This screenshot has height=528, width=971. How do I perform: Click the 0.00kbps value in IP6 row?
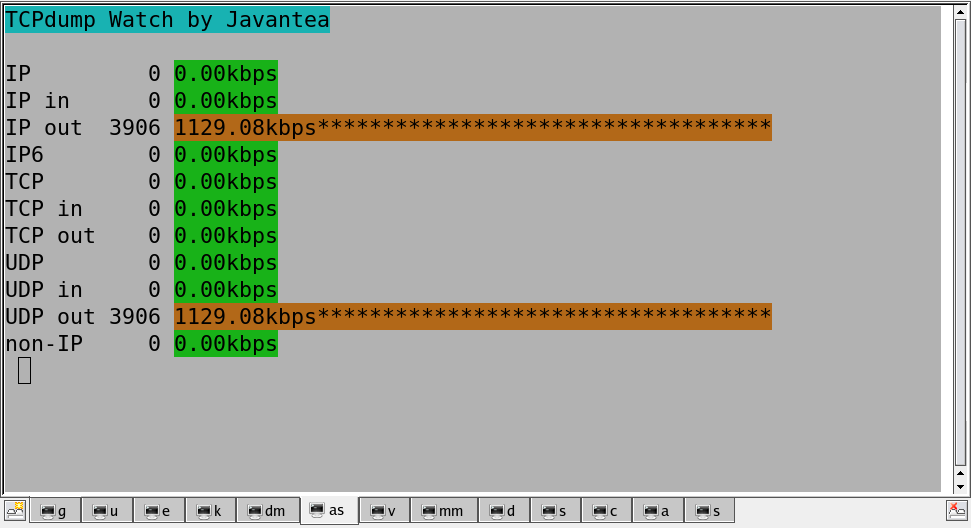[x=226, y=155]
